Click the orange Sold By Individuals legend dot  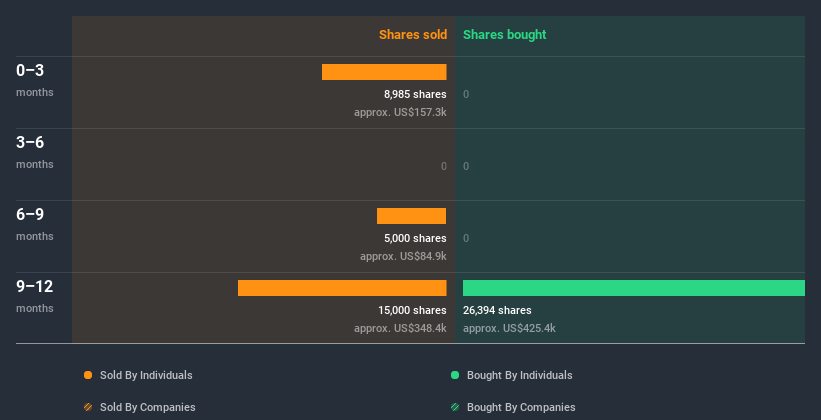click(x=88, y=375)
